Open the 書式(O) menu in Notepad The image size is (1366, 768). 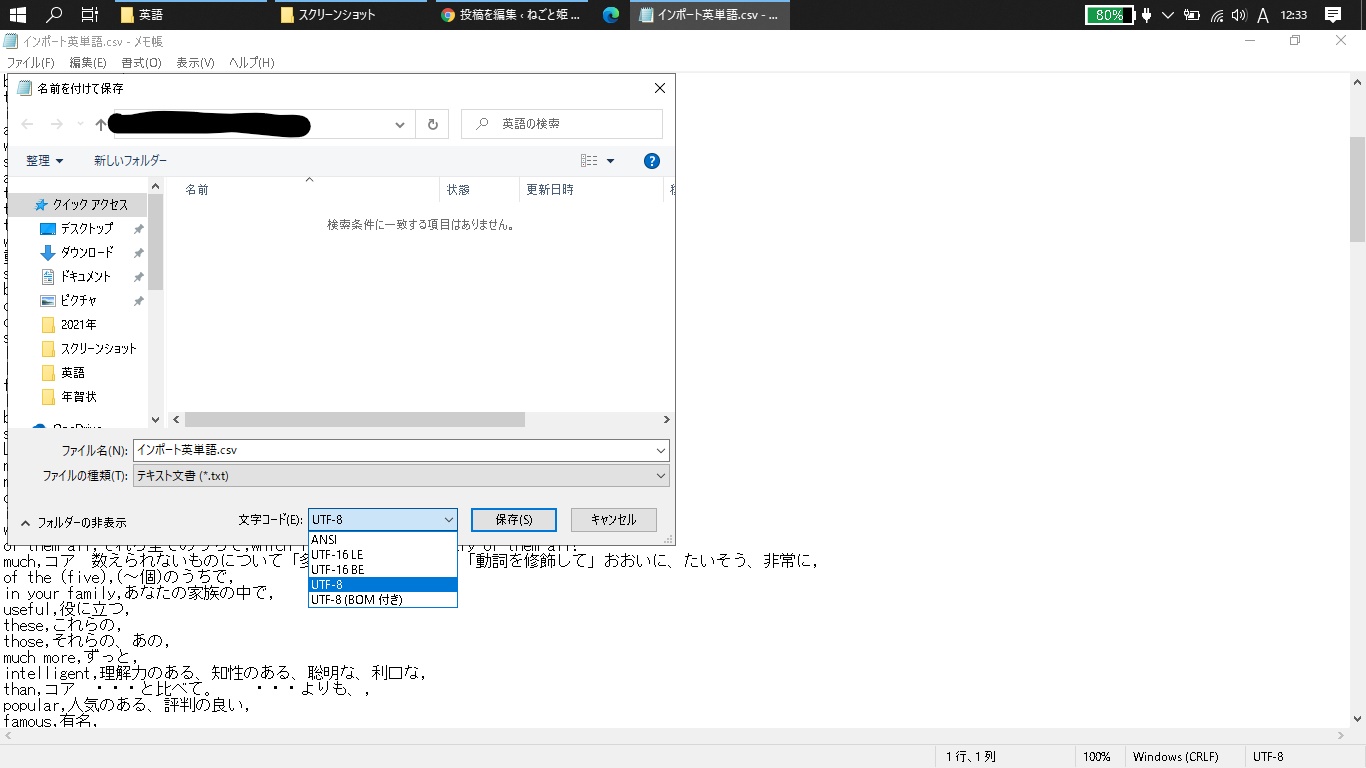[141, 63]
